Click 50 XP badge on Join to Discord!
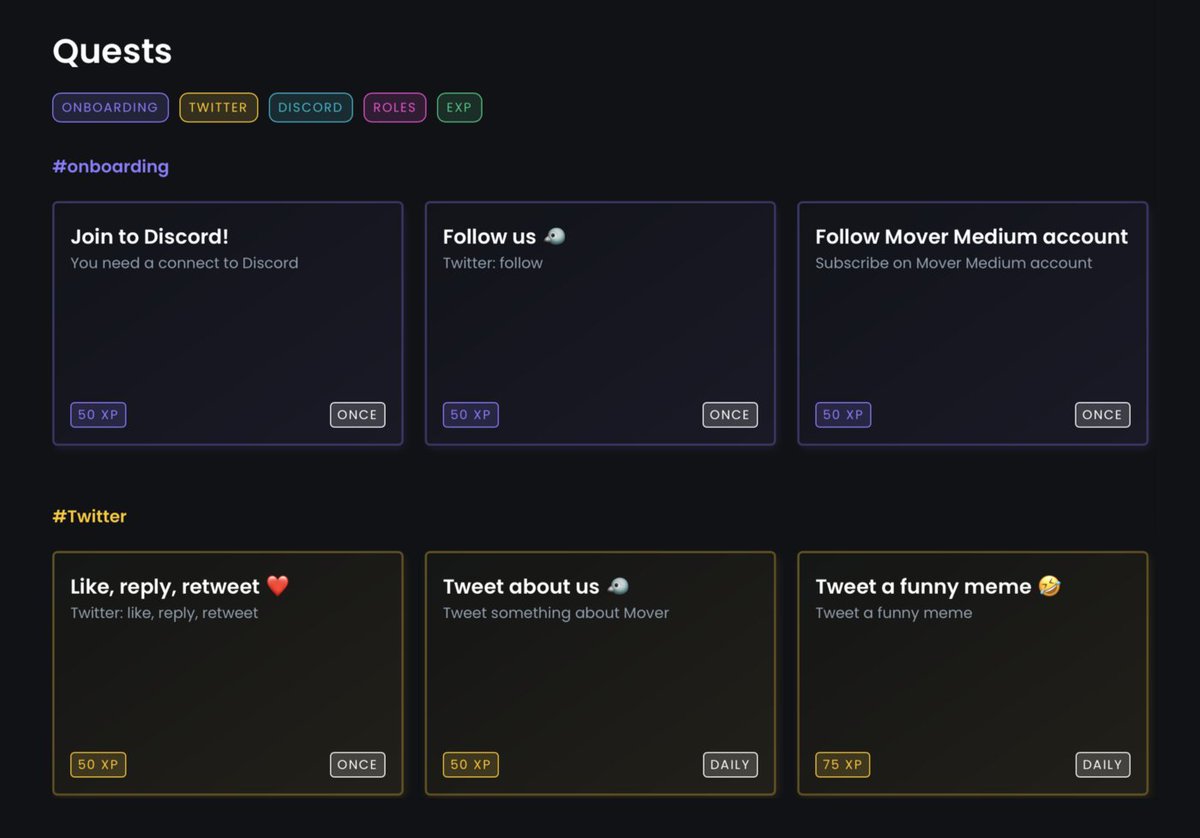This screenshot has height=838, width=1200. [x=98, y=415]
